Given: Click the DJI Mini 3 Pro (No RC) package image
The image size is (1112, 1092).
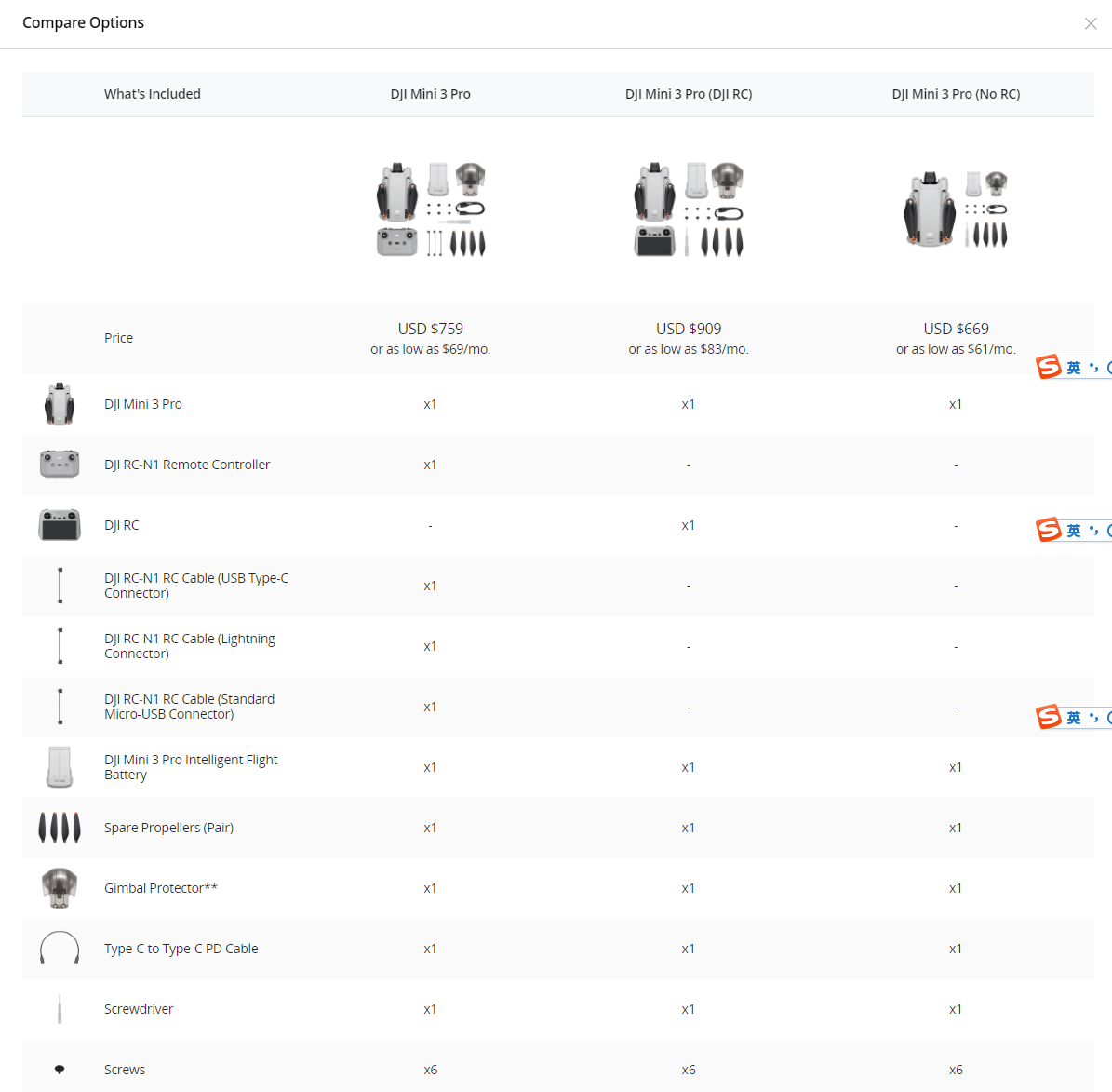Looking at the screenshot, I should click(956, 209).
